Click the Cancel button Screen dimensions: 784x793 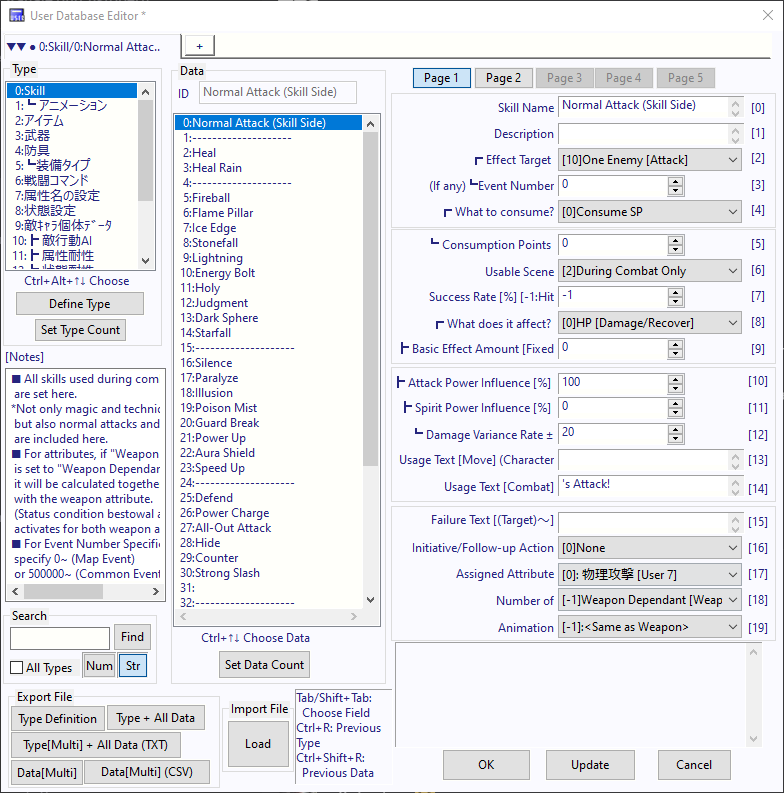(x=694, y=765)
